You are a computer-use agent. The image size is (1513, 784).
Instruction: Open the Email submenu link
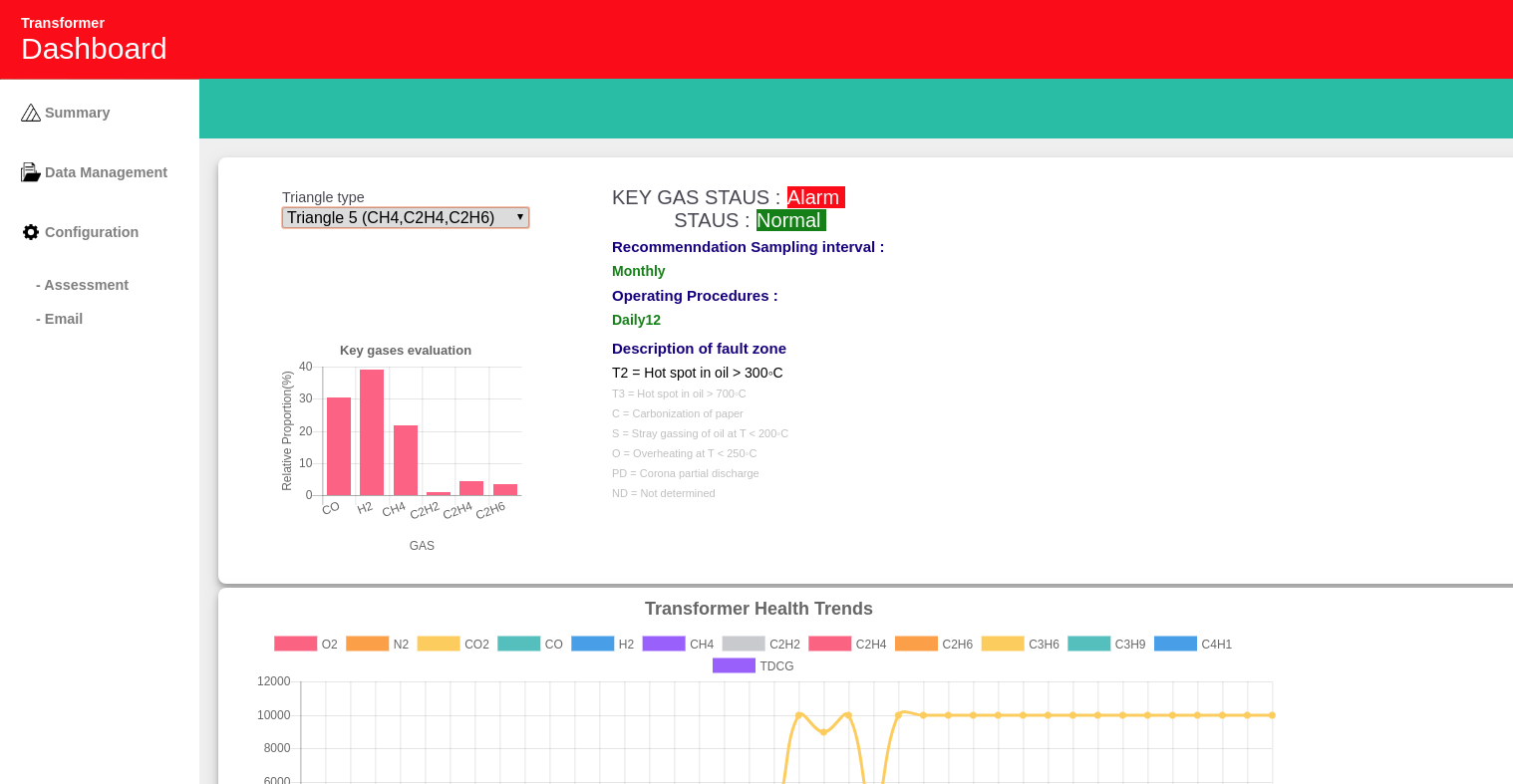(60, 319)
